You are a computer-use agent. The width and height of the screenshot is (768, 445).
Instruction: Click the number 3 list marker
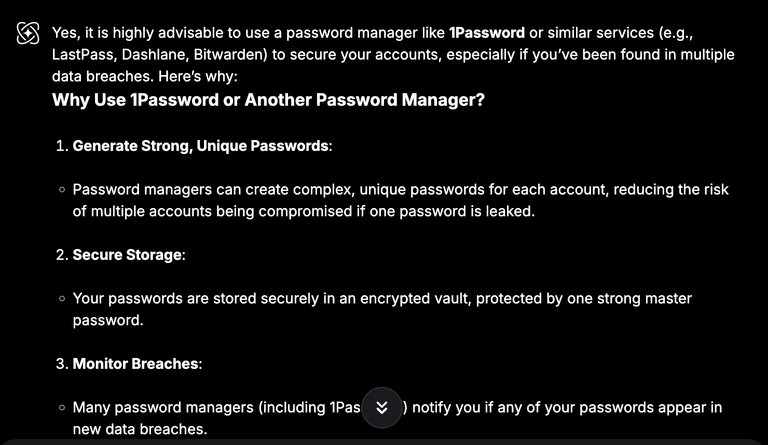tap(61, 364)
